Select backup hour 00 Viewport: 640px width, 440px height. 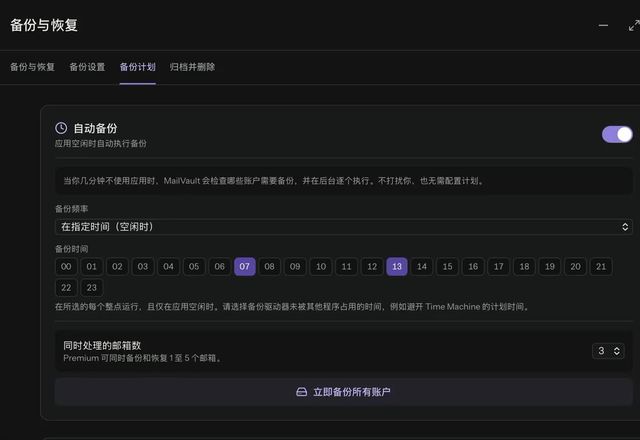click(x=66, y=267)
